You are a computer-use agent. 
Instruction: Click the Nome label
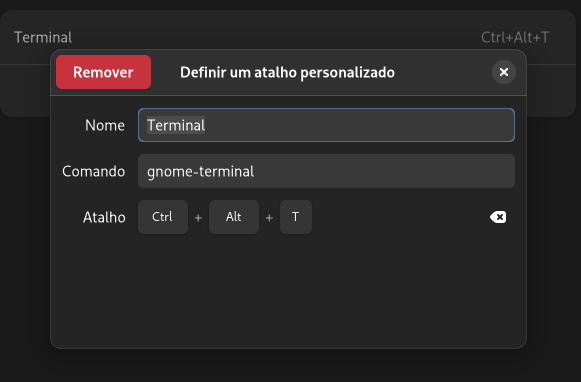(105, 126)
